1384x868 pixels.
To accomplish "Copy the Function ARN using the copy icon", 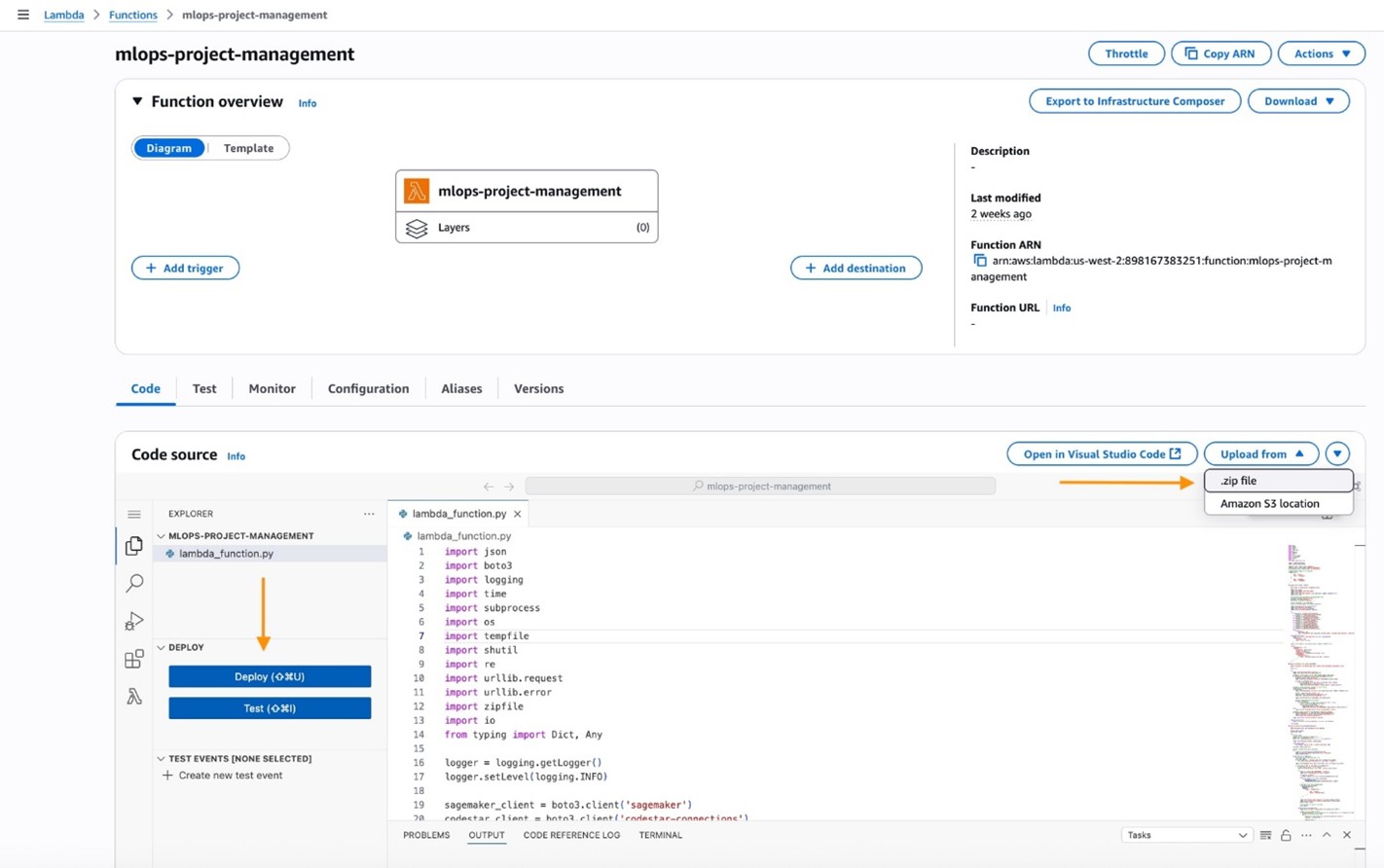I will tap(979, 261).
